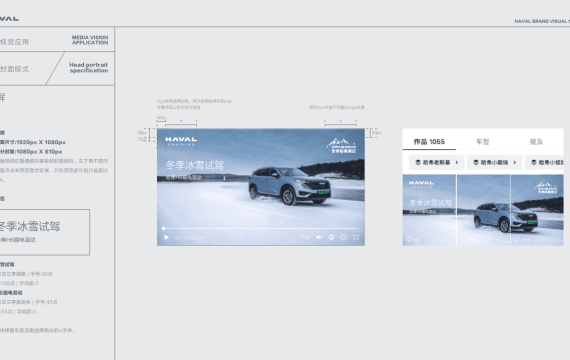Click the chevron on the first collection chip
Screen dimensions: 570x360
pyautogui.click(x=457, y=162)
